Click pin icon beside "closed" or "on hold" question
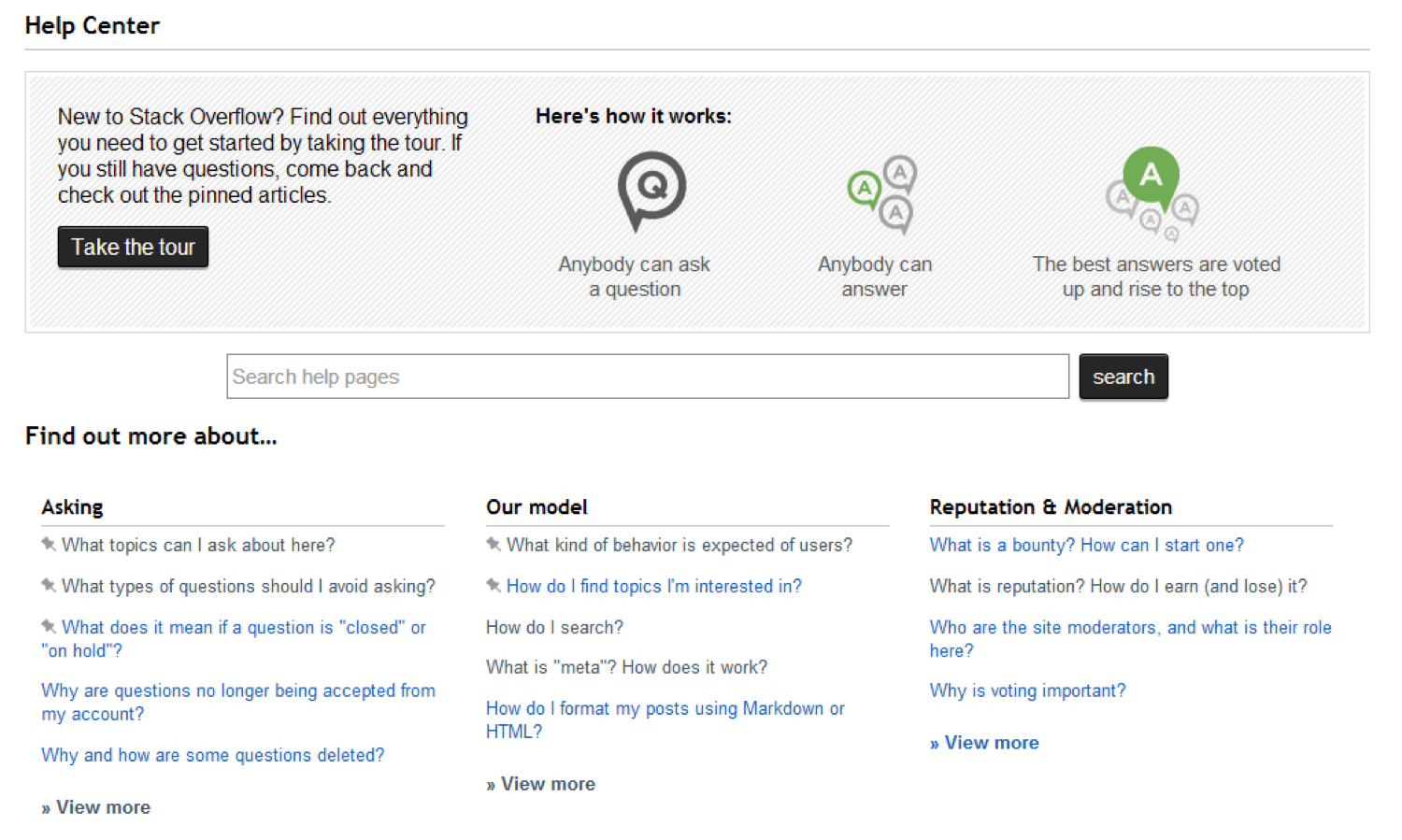The height and width of the screenshot is (840, 1402). click(x=49, y=626)
